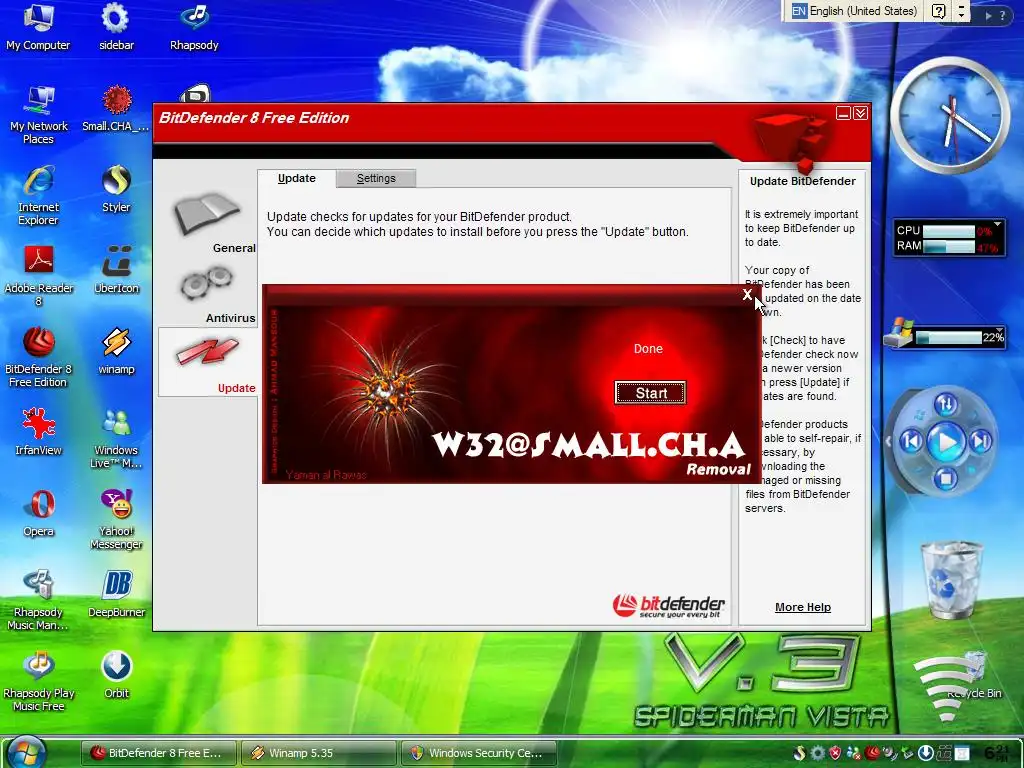Open the gear tray icon

pyautogui.click(x=818, y=753)
